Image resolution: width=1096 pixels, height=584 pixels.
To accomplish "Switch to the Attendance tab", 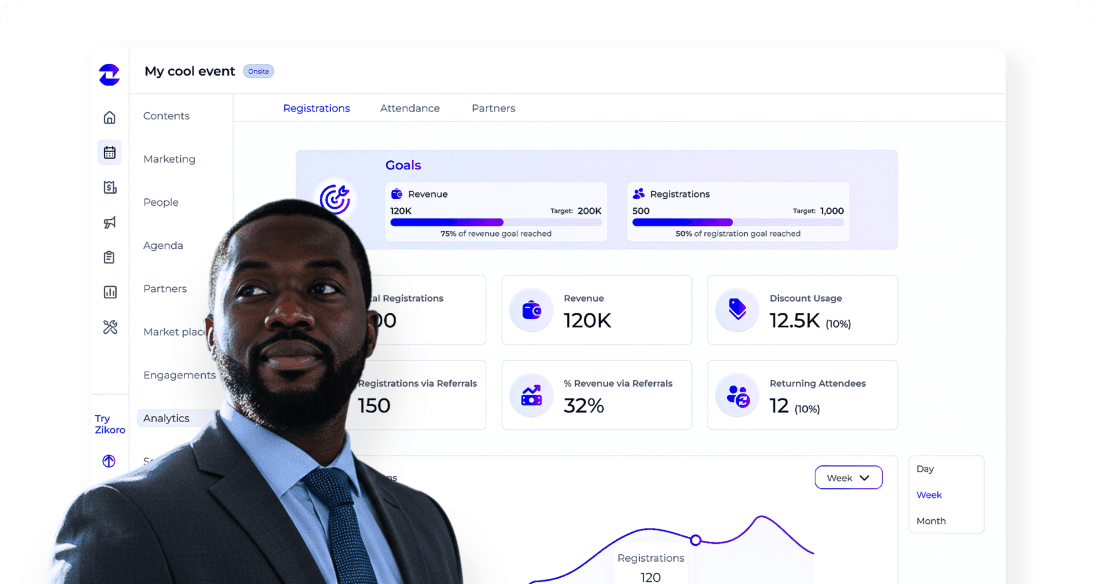I will [410, 108].
